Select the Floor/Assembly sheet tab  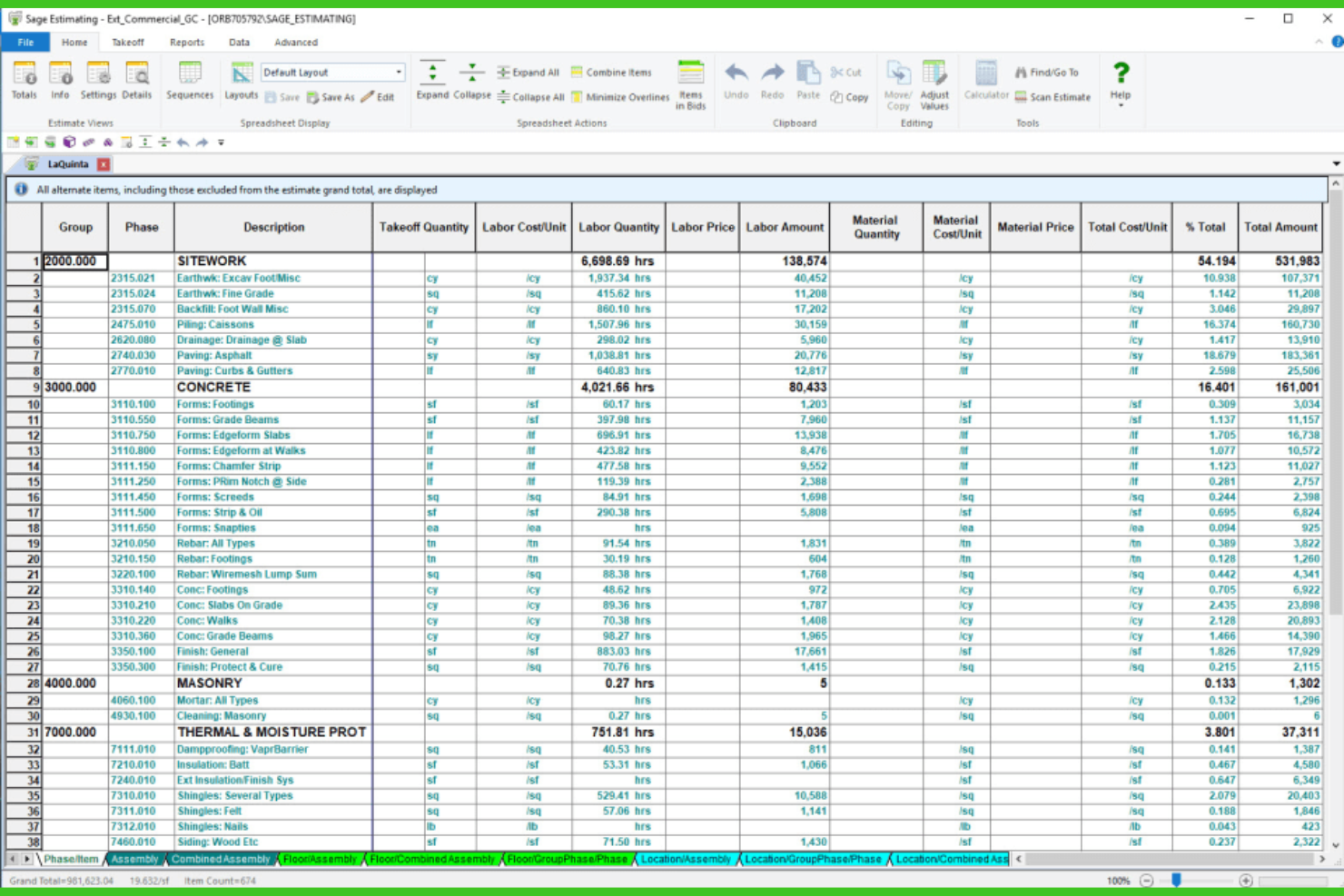321,859
